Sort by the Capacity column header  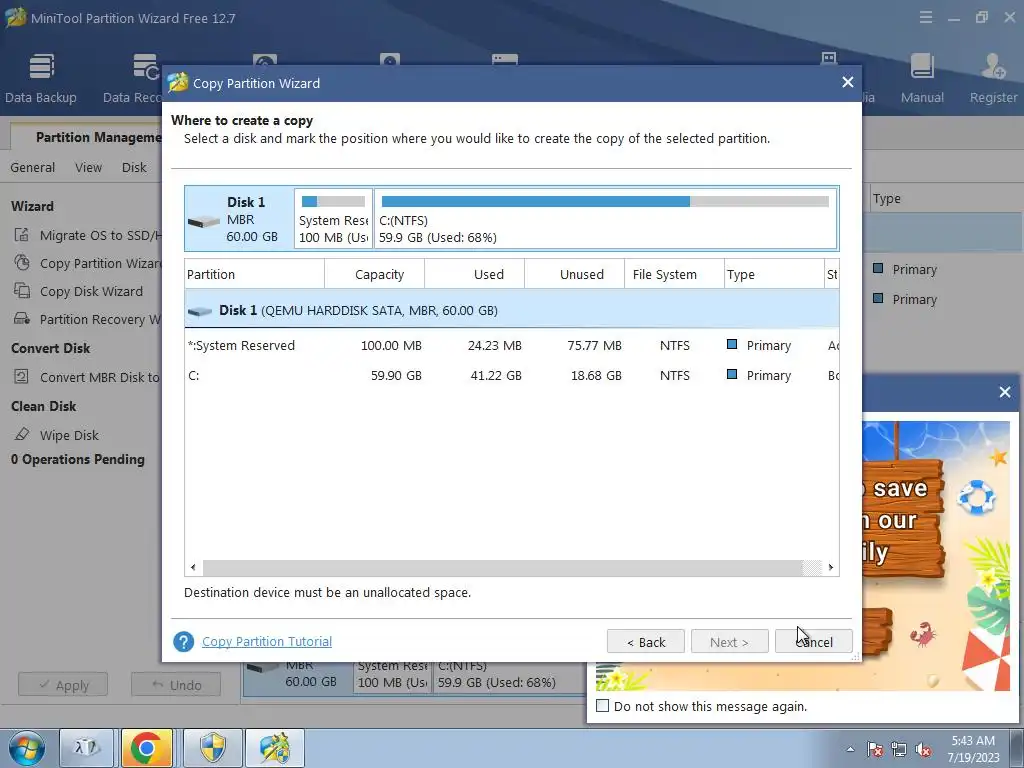375,274
